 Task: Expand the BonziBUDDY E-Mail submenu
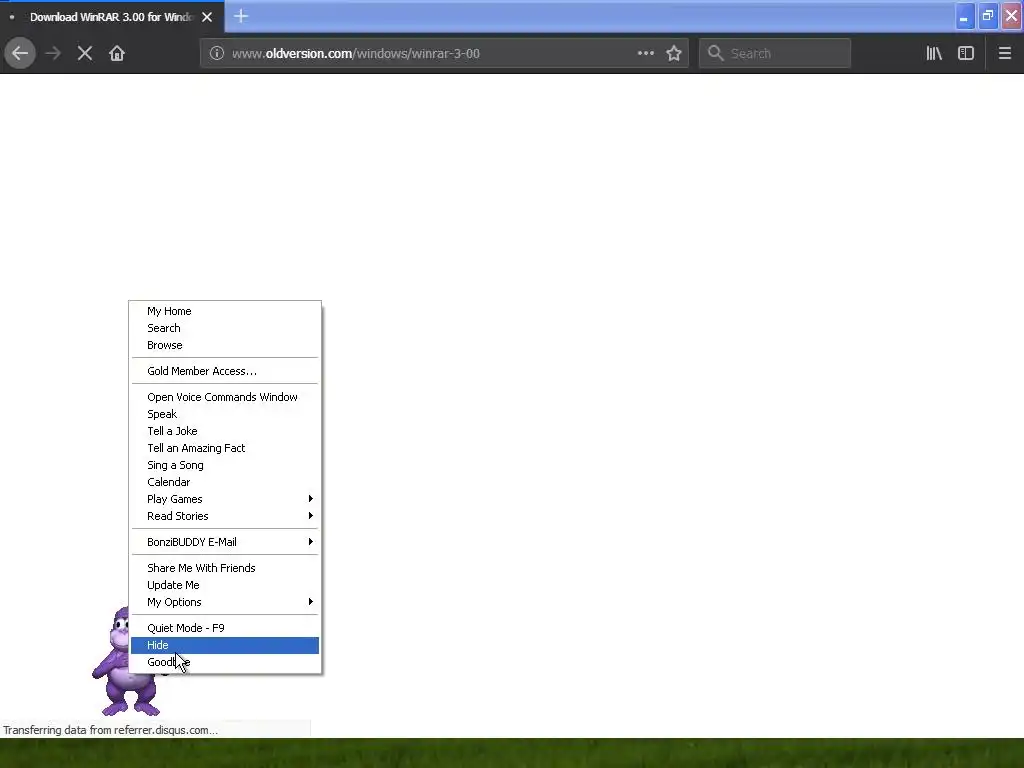tap(225, 542)
